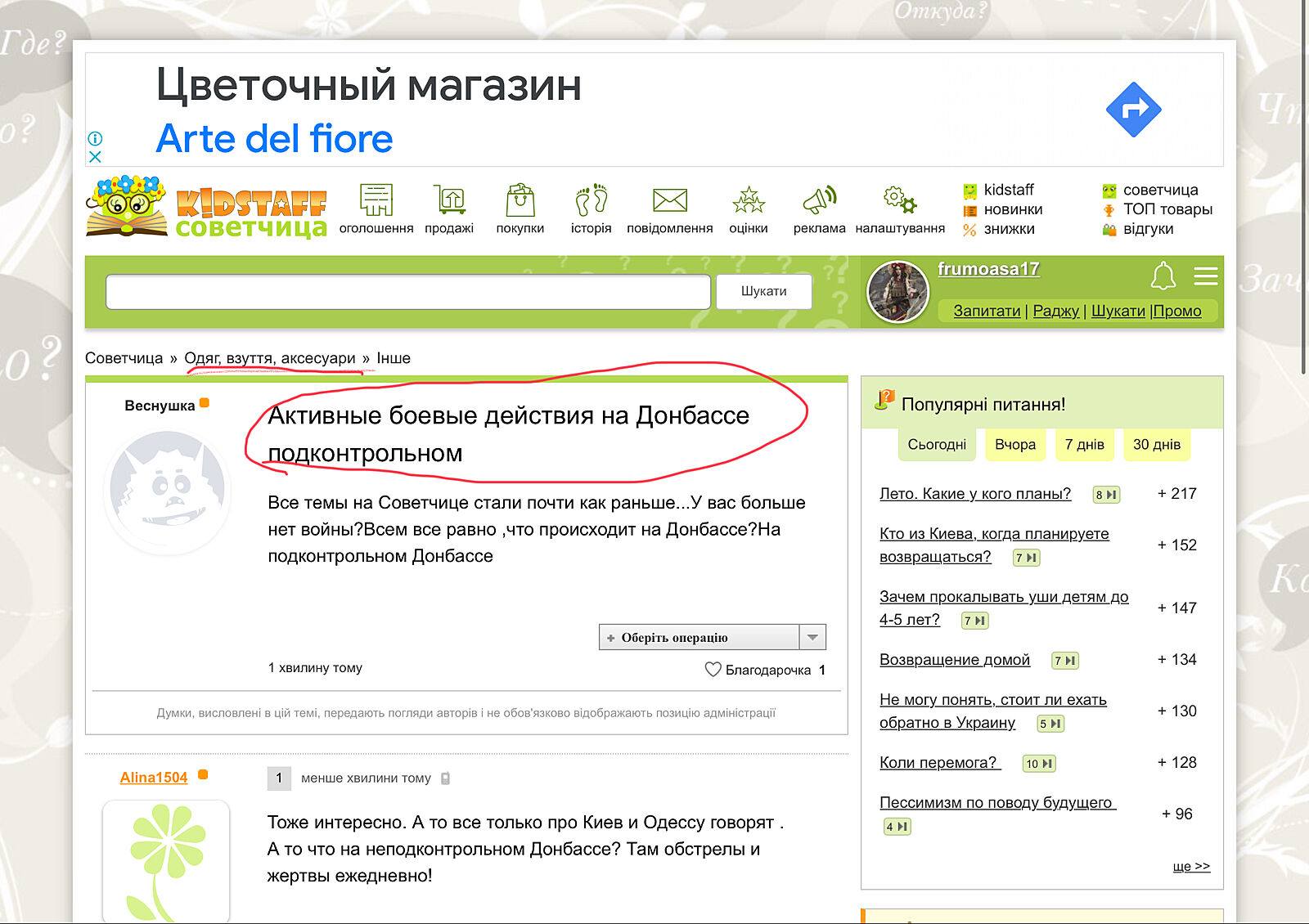This screenshot has width=1309, height=924.
Task: Click into the search text field
Action: 407,292
